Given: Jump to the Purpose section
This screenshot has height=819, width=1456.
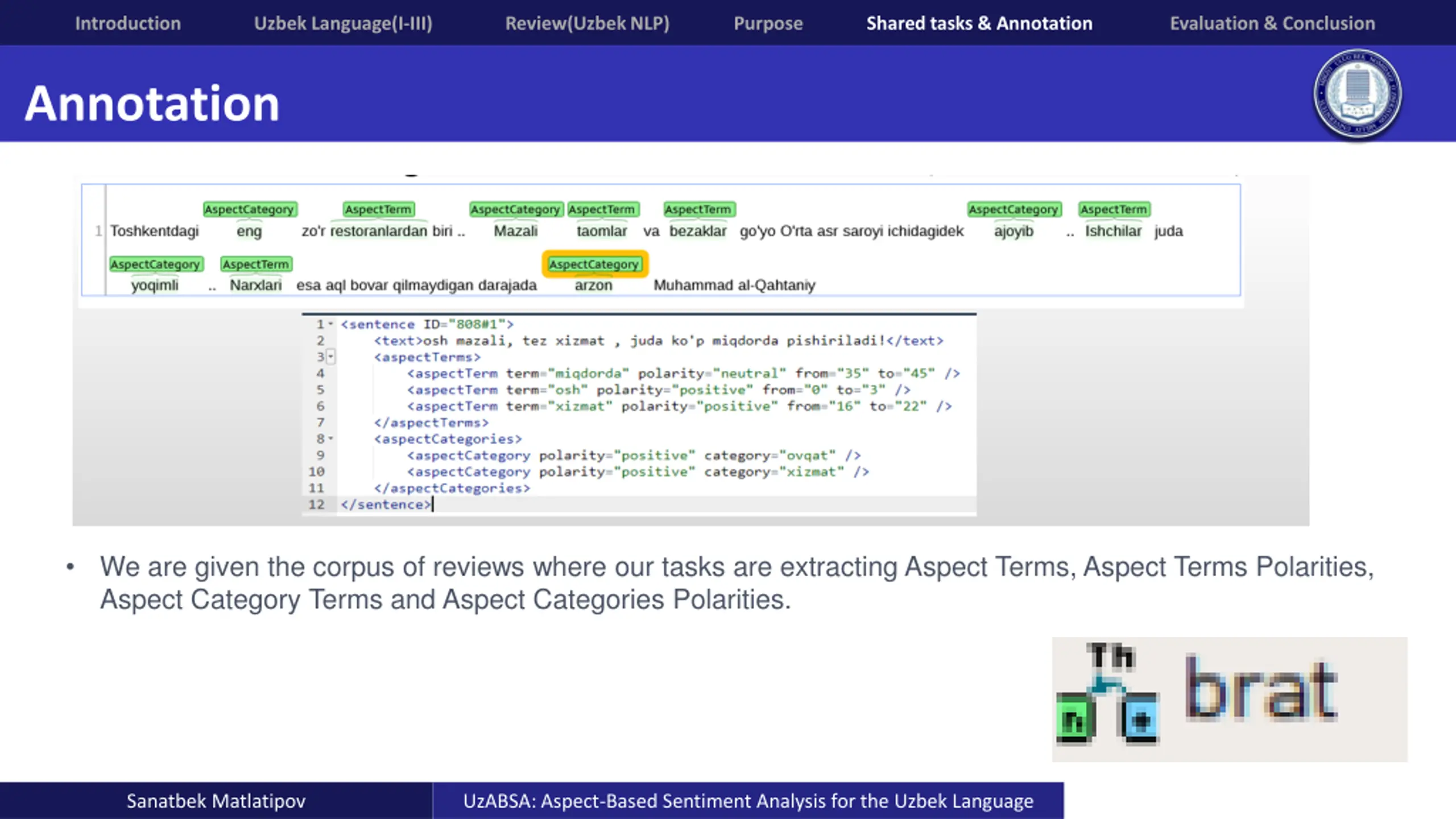Looking at the screenshot, I should tap(768, 23).
